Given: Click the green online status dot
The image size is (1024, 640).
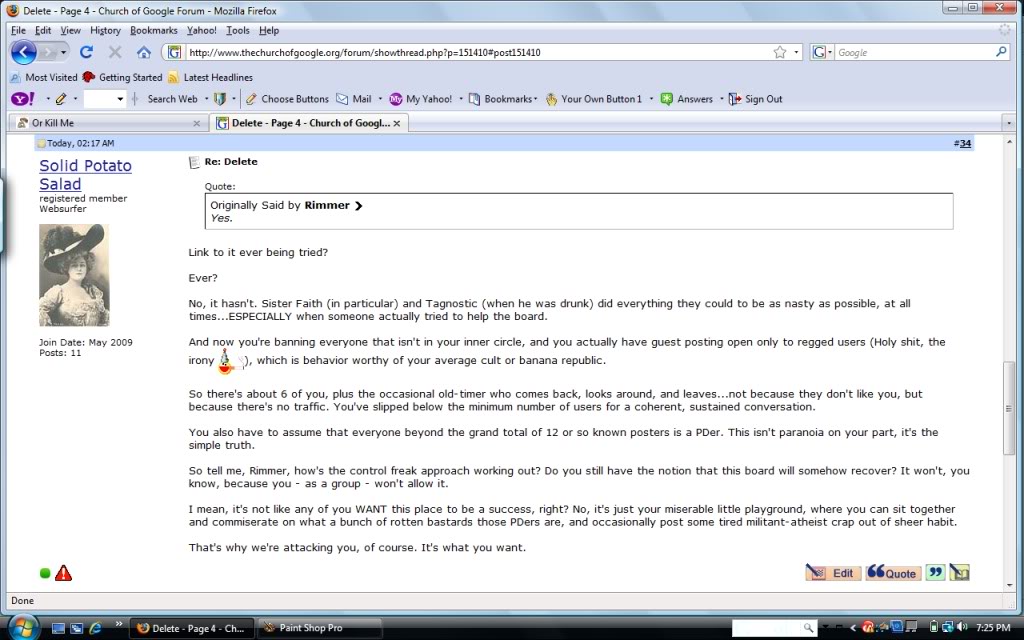Looking at the screenshot, I should point(45,573).
